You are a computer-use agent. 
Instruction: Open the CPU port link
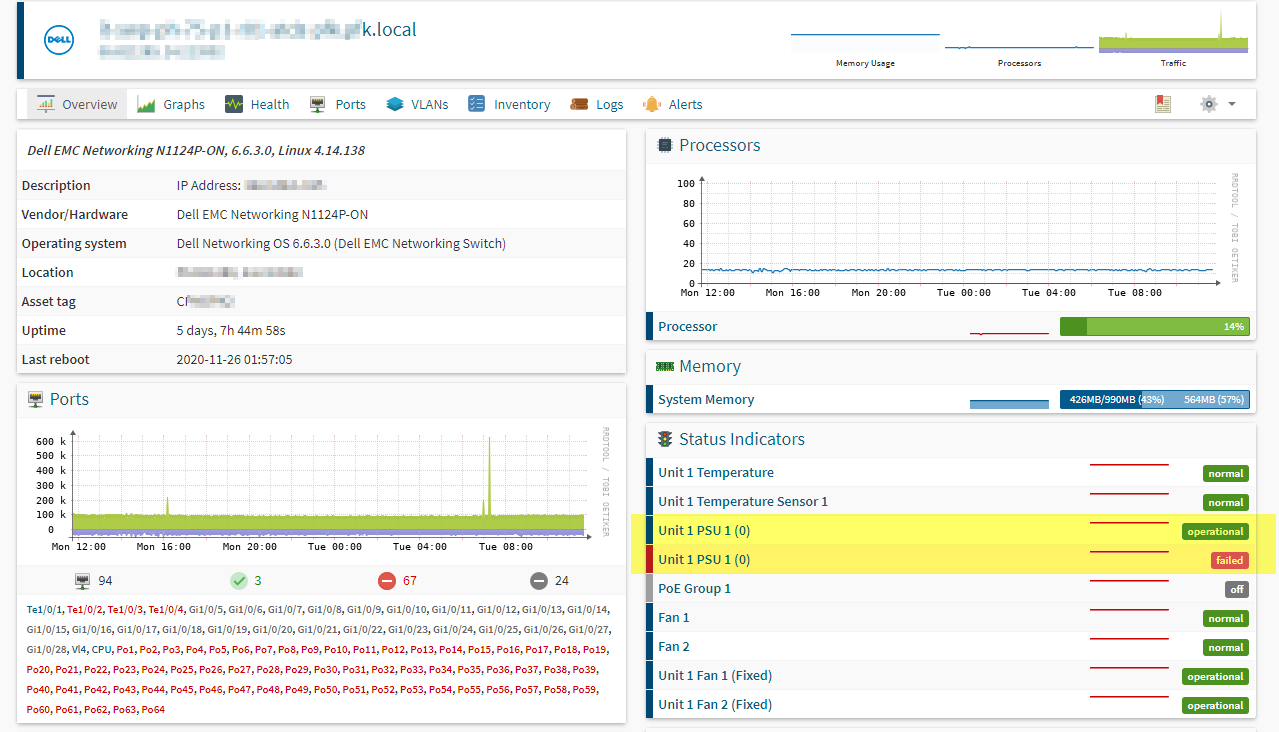(x=102, y=649)
